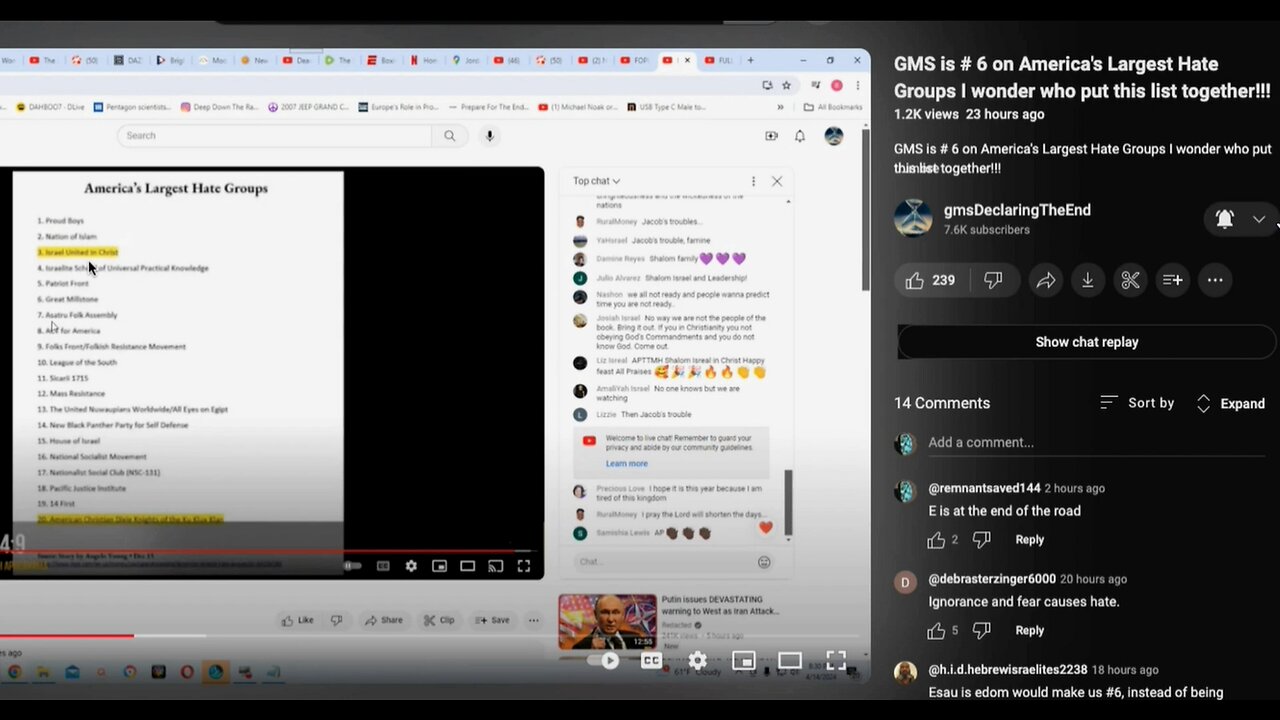Viewport: 1280px width, 720px height.
Task: Open a new browser tab with the plus button
Action: click(x=751, y=61)
